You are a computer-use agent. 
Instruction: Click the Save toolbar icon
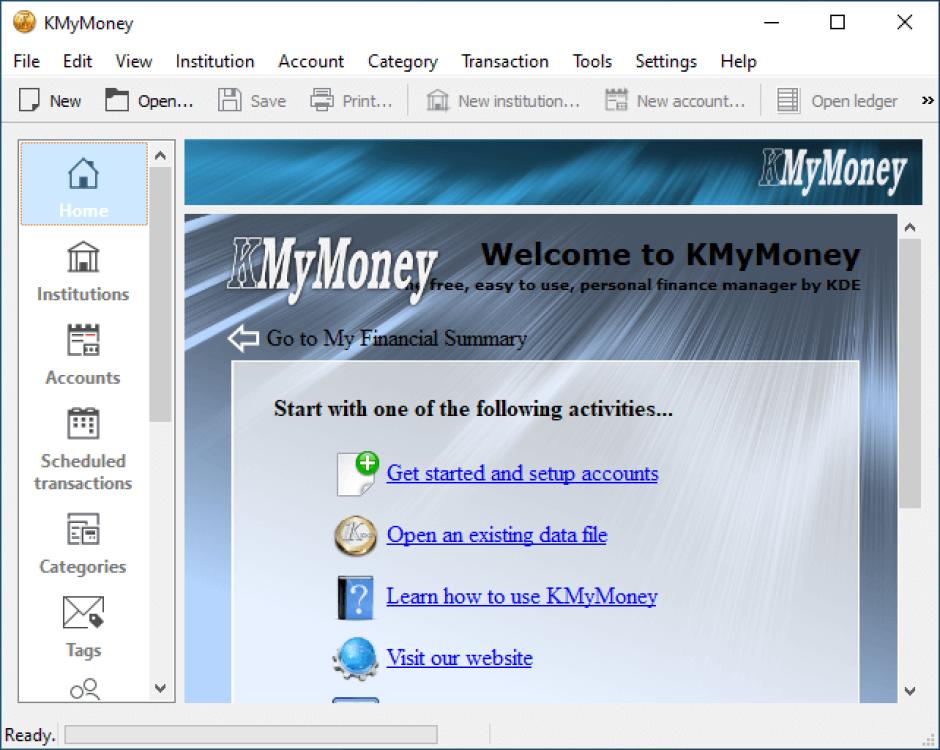pyautogui.click(x=229, y=100)
